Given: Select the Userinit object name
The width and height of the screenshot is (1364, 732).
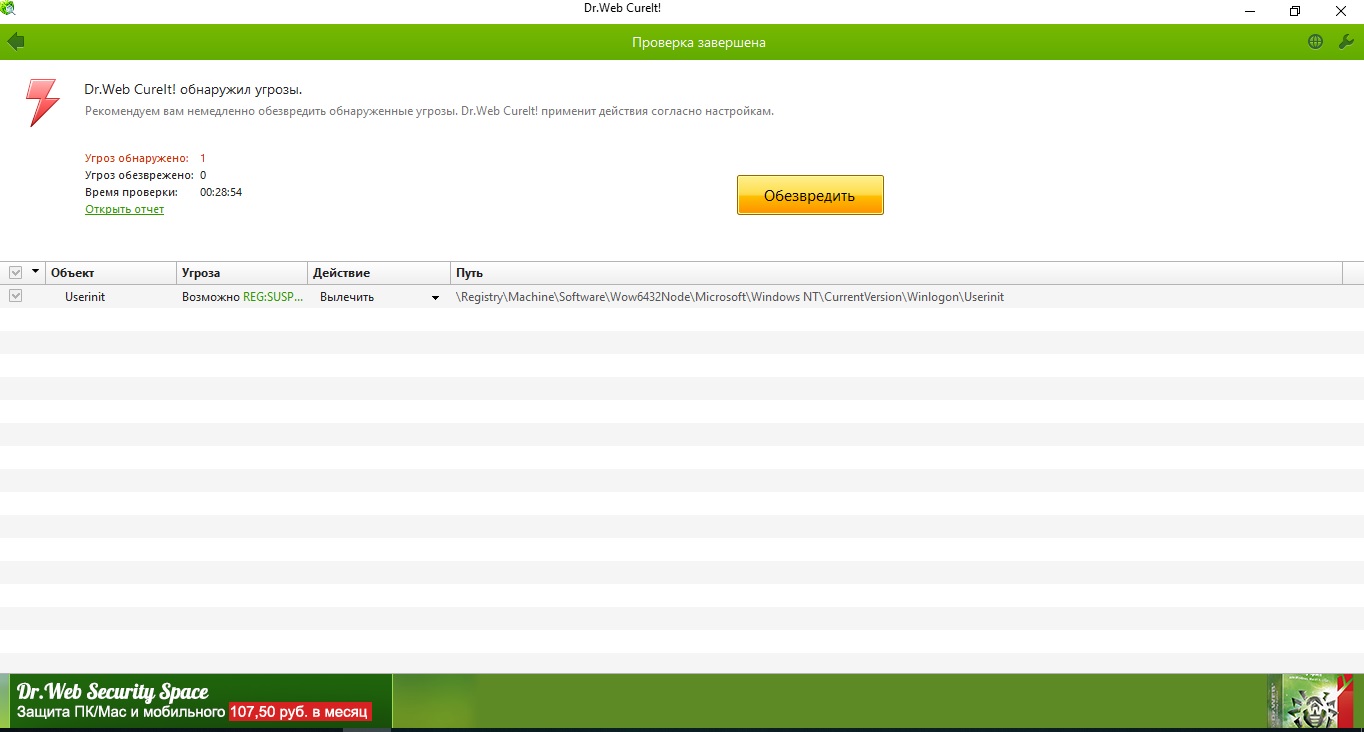Looking at the screenshot, I should 85,297.
